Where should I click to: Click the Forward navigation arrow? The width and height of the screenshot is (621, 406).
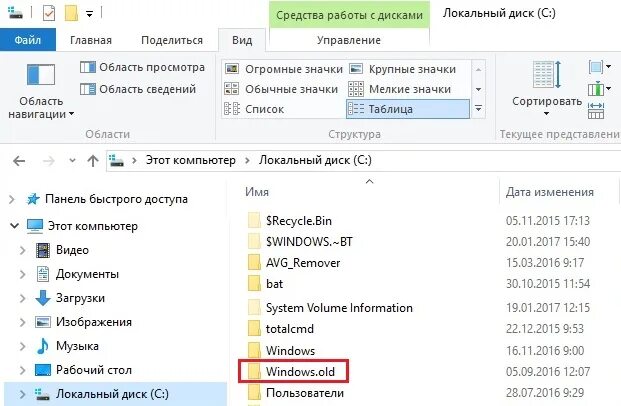(x=48, y=161)
